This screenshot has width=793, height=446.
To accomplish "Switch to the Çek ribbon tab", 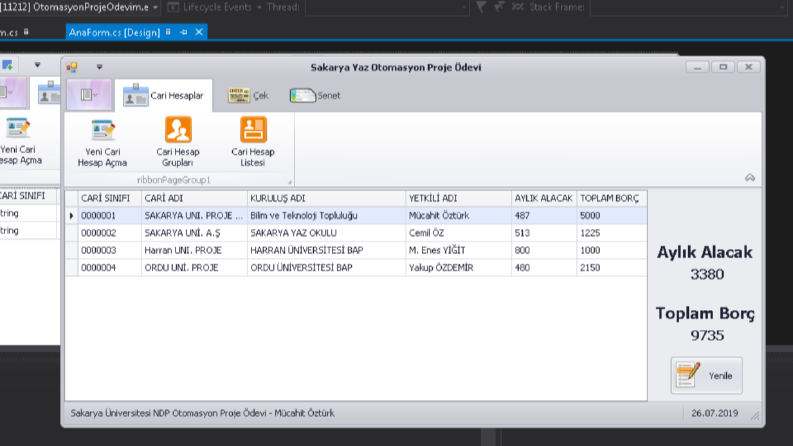I will click(x=248, y=95).
